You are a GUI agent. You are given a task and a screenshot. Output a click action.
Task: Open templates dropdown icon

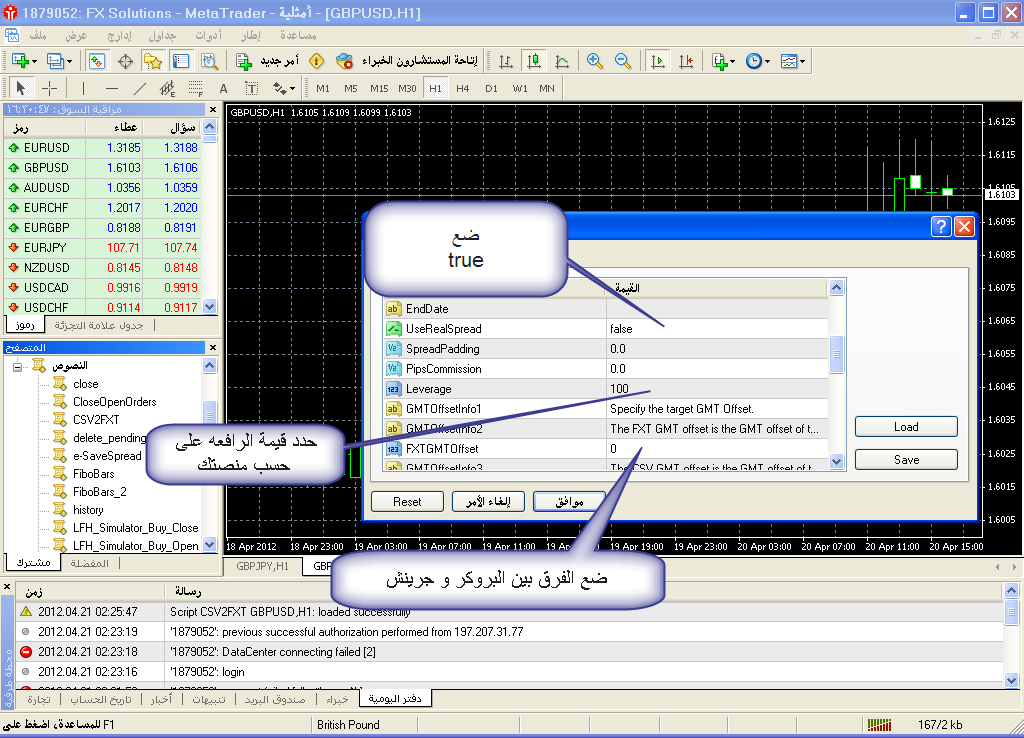click(793, 61)
